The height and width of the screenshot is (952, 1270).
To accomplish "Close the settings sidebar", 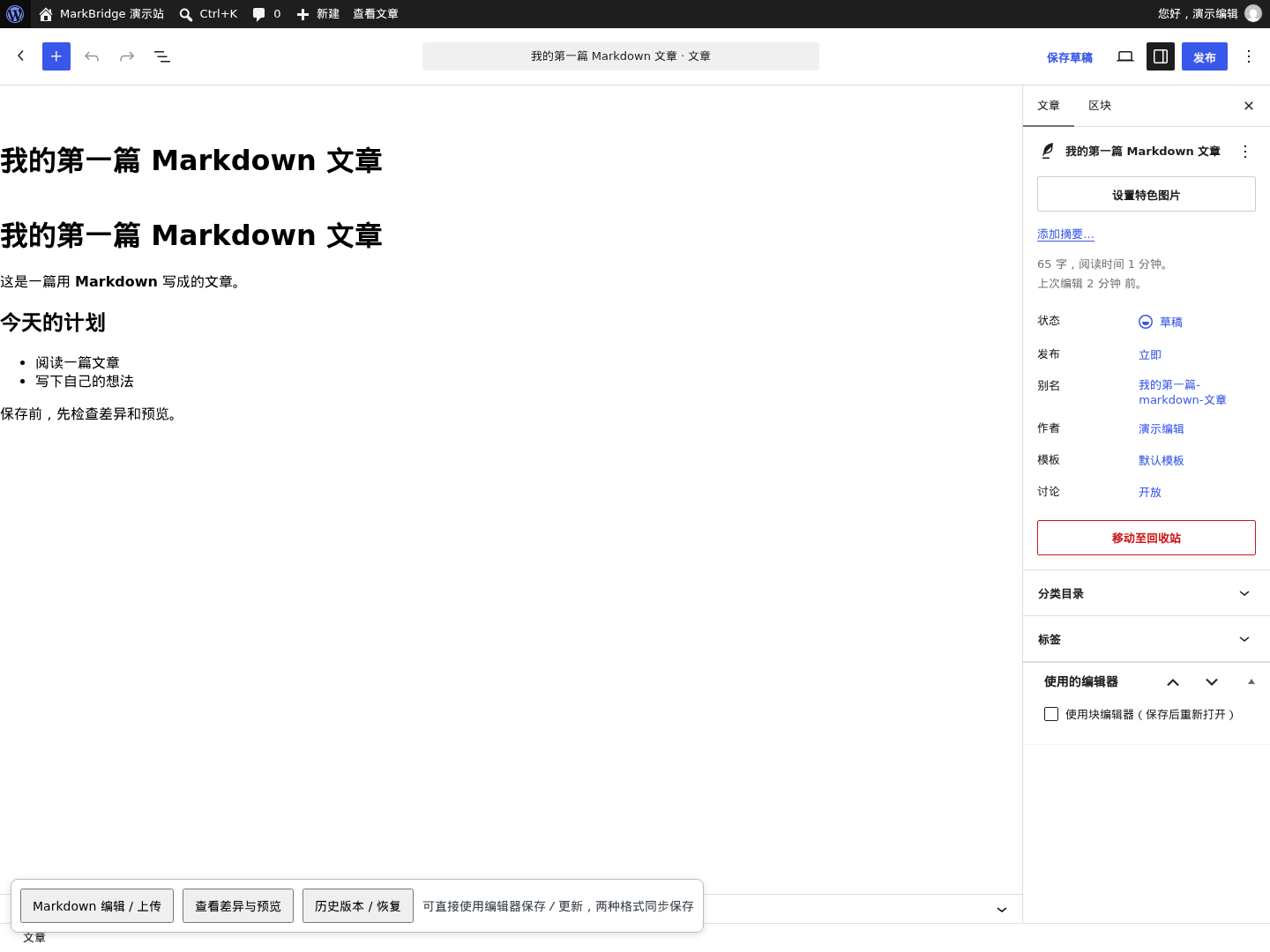I will point(1249,106).
